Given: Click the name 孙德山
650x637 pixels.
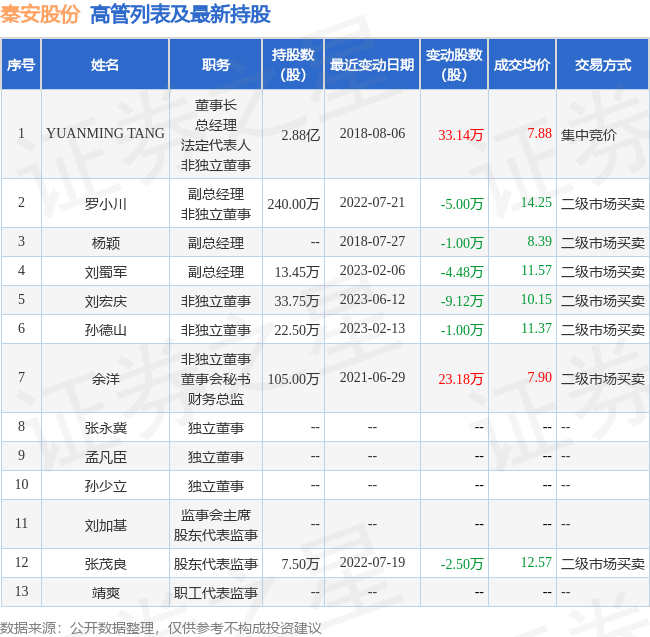Looking at the screenshot, I should [105, 330].
